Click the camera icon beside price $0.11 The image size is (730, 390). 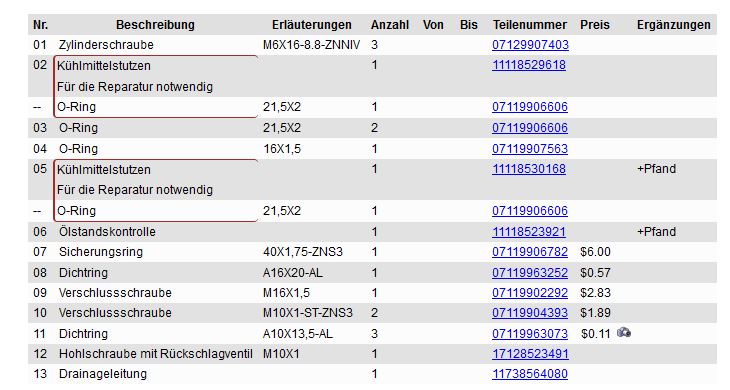click(624, 332)
